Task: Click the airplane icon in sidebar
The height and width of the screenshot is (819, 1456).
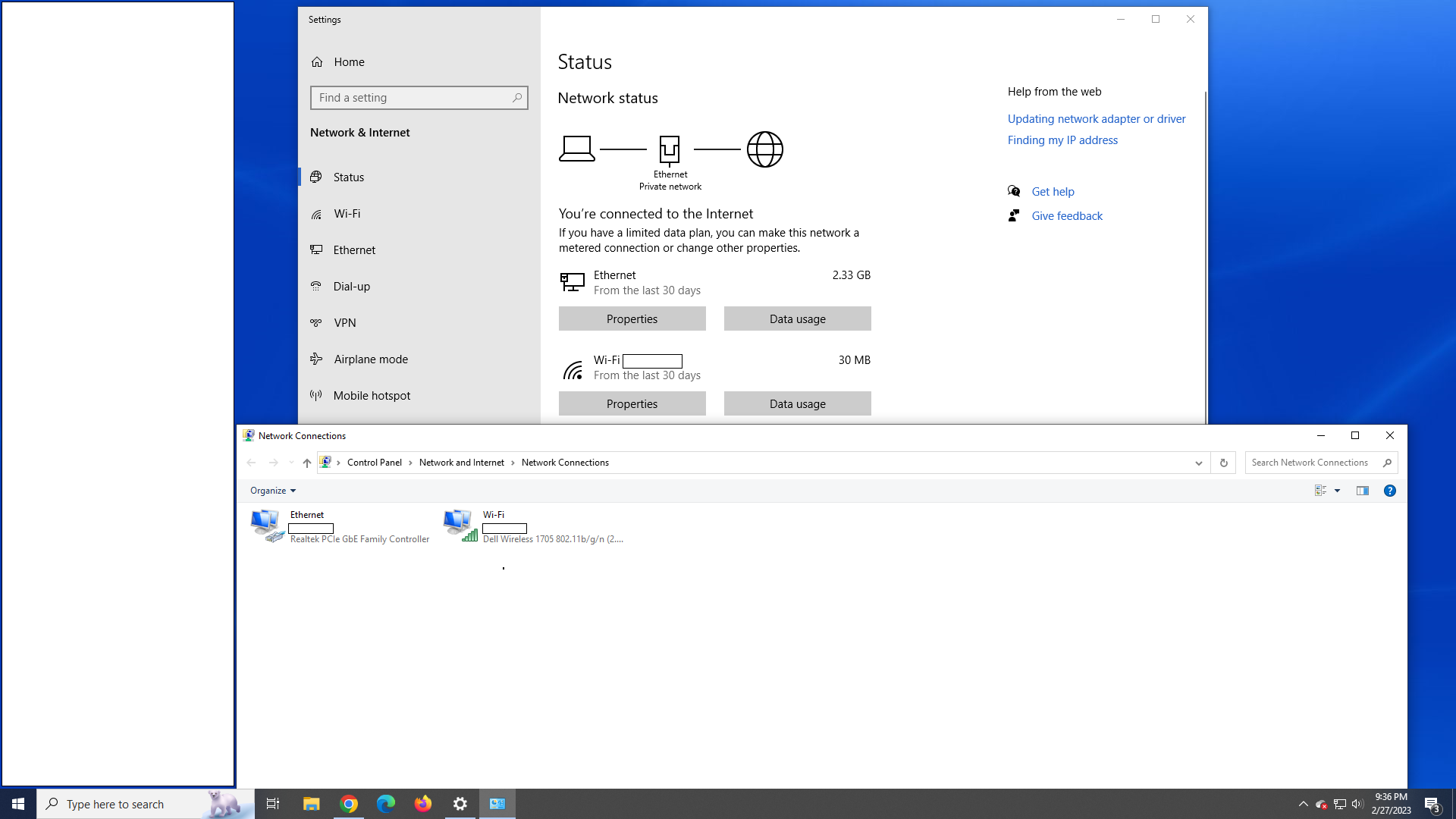Action: point(316,359)
